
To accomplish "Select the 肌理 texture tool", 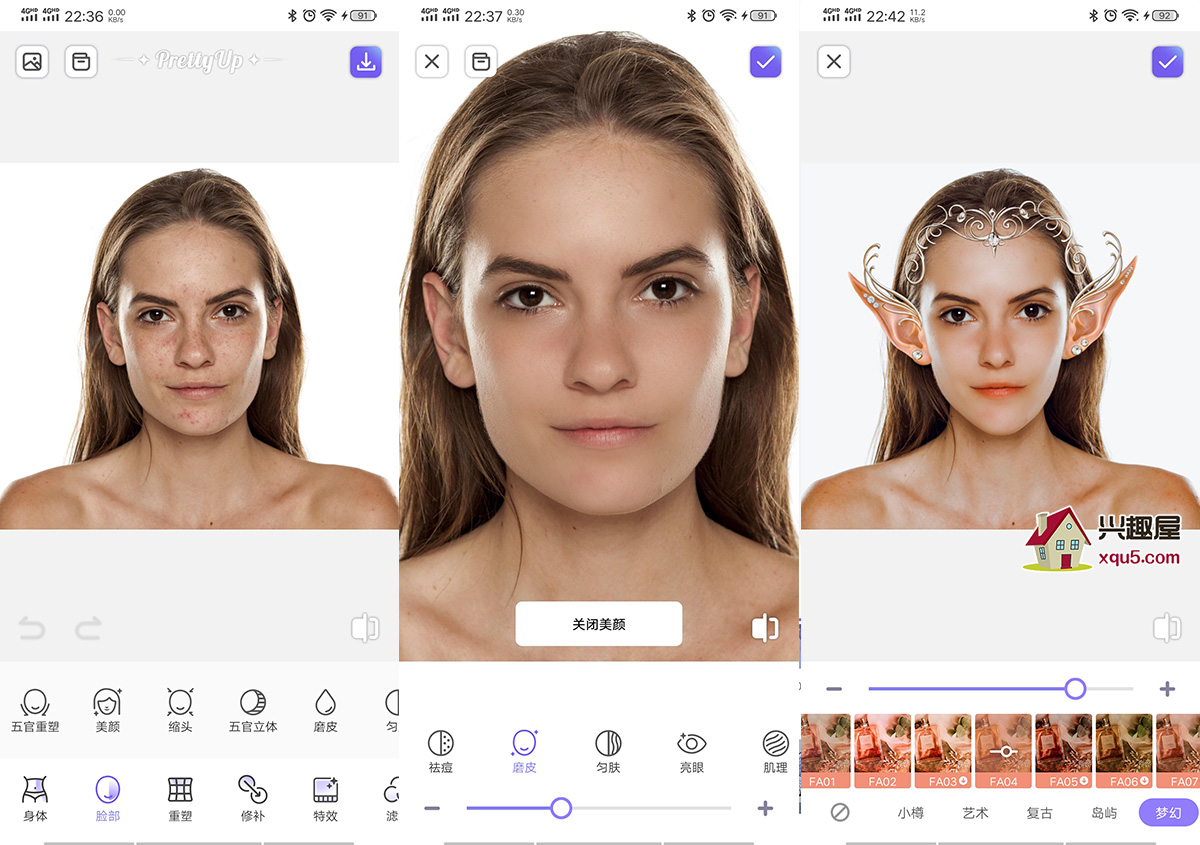I will (x=775, y=751).
